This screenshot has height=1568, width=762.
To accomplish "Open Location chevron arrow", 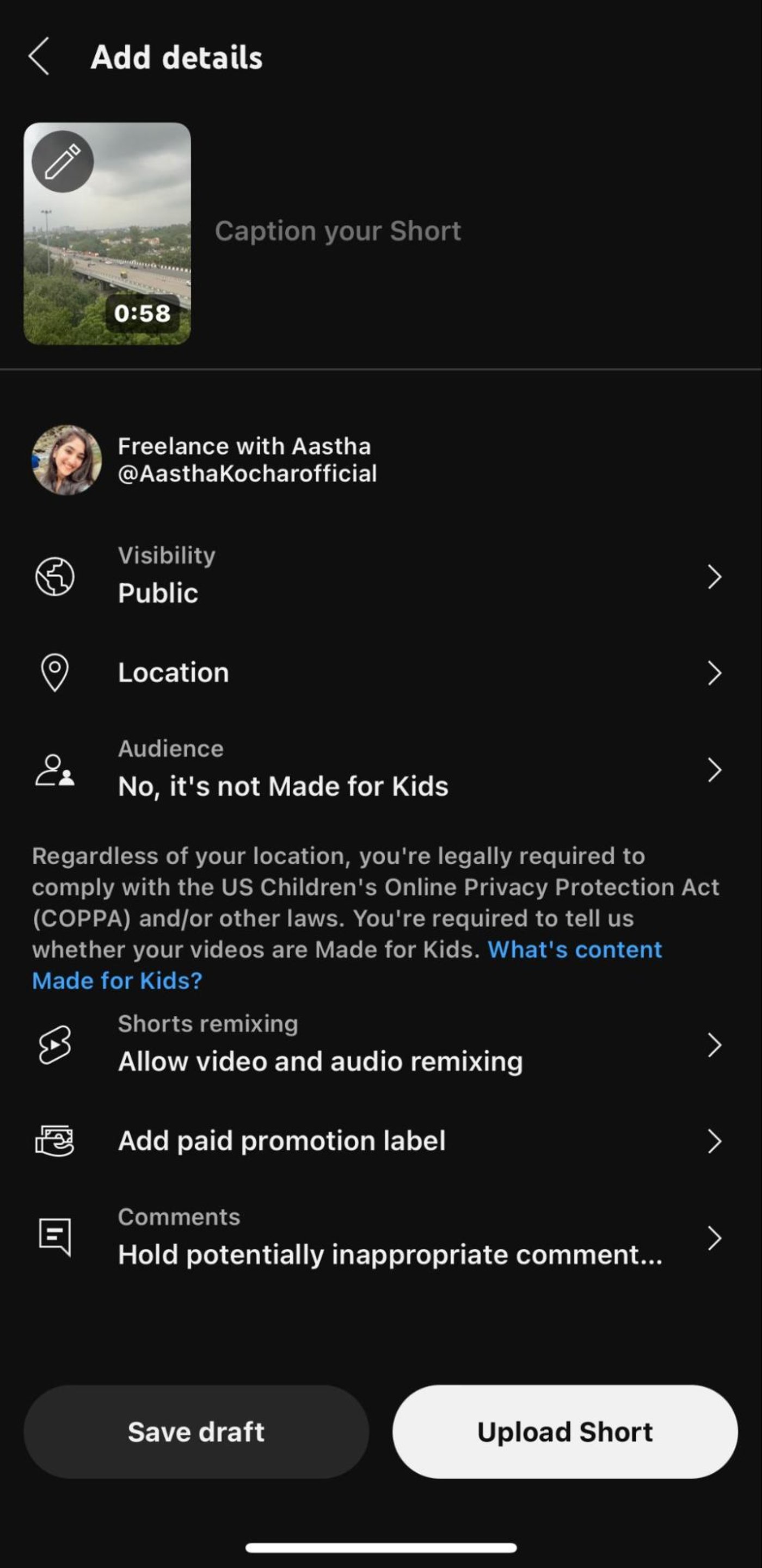I will pyautogui.click(x=715, y=673).
